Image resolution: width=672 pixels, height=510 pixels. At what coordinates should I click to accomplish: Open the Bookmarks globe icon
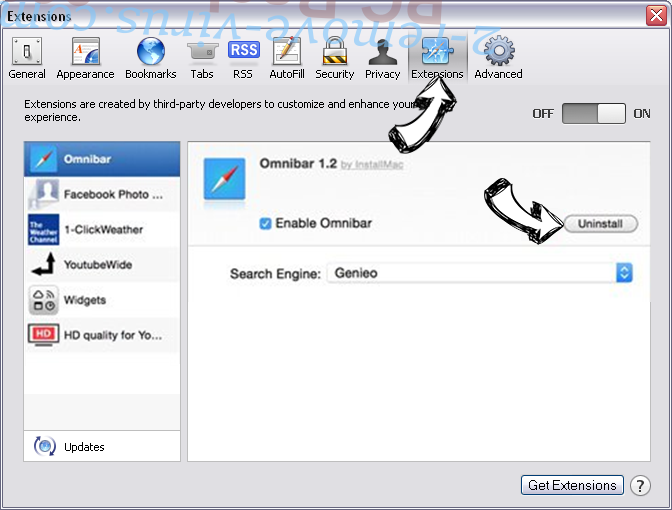[150, 51]
